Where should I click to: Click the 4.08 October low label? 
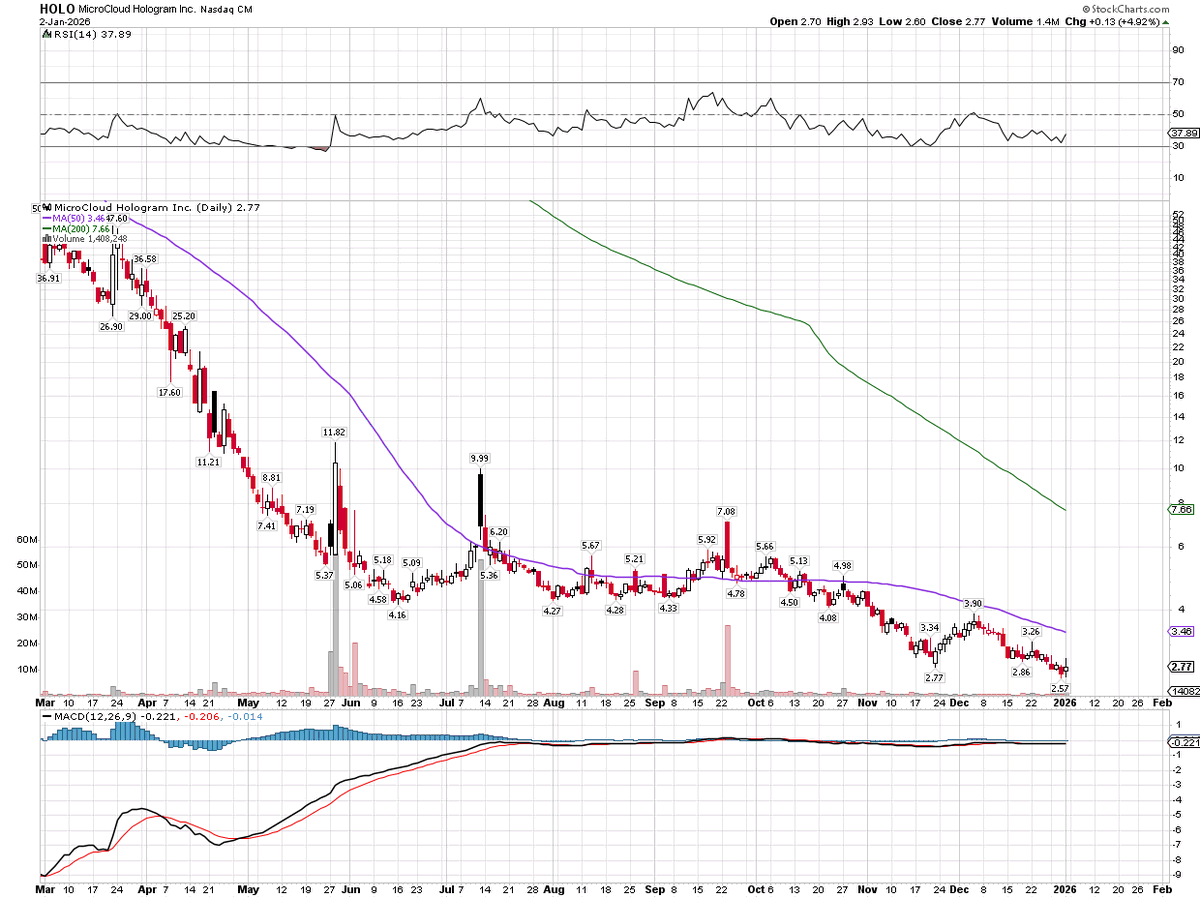coord(828,619)
